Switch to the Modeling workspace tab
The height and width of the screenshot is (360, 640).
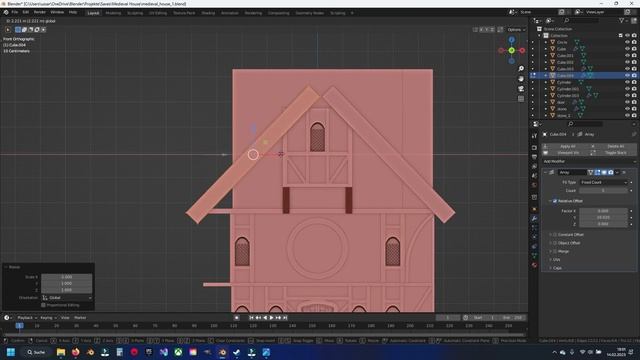click(x=113, y=13)
